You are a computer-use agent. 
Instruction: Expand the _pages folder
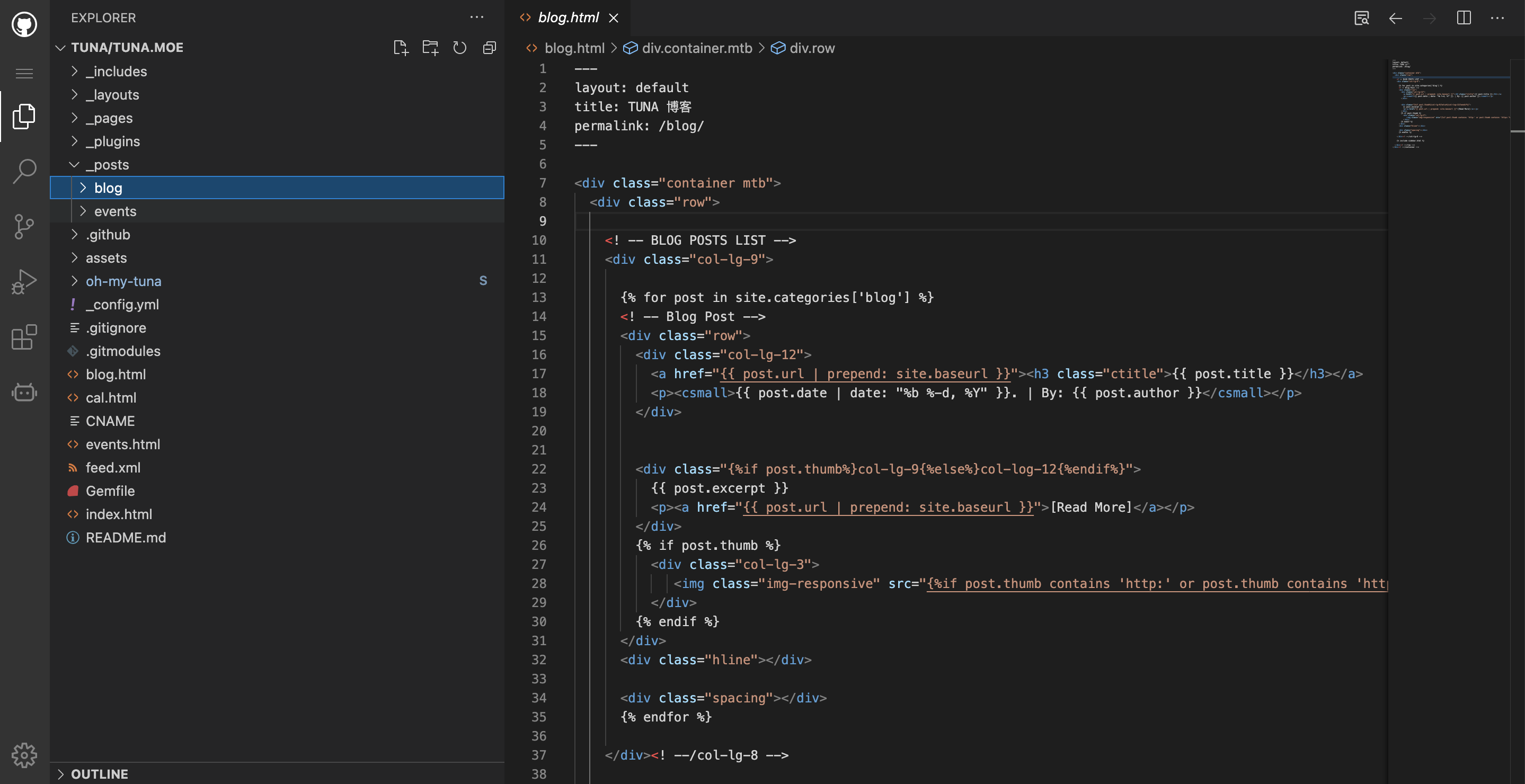(x=277, y=118)
